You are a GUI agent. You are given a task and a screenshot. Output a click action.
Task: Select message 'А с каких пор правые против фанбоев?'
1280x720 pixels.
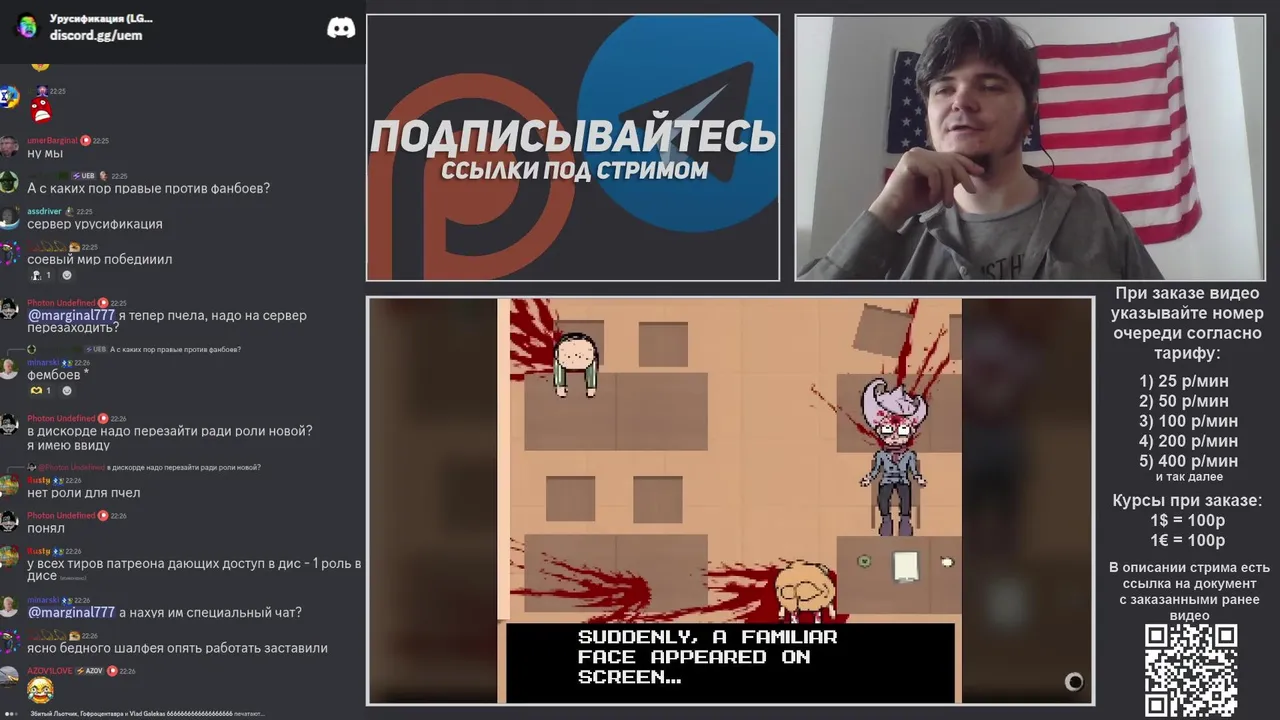148,189
